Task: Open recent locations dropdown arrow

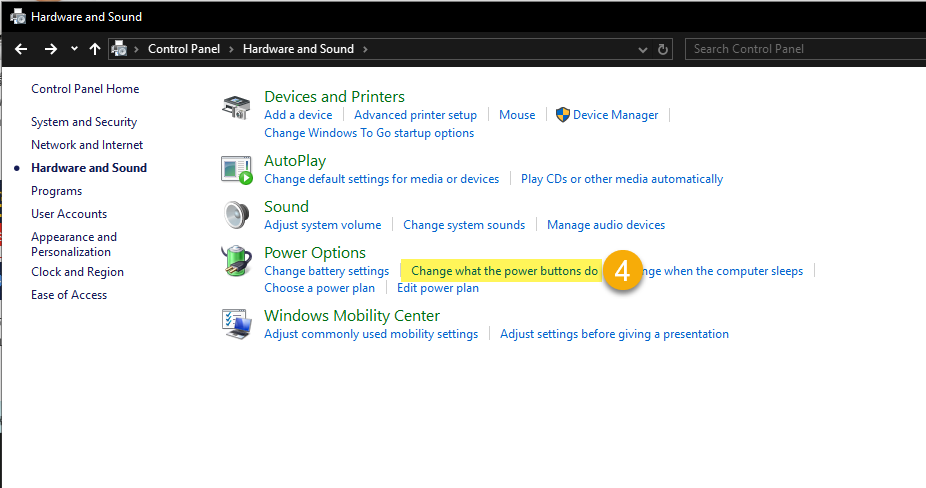Action: click(74, 48)
